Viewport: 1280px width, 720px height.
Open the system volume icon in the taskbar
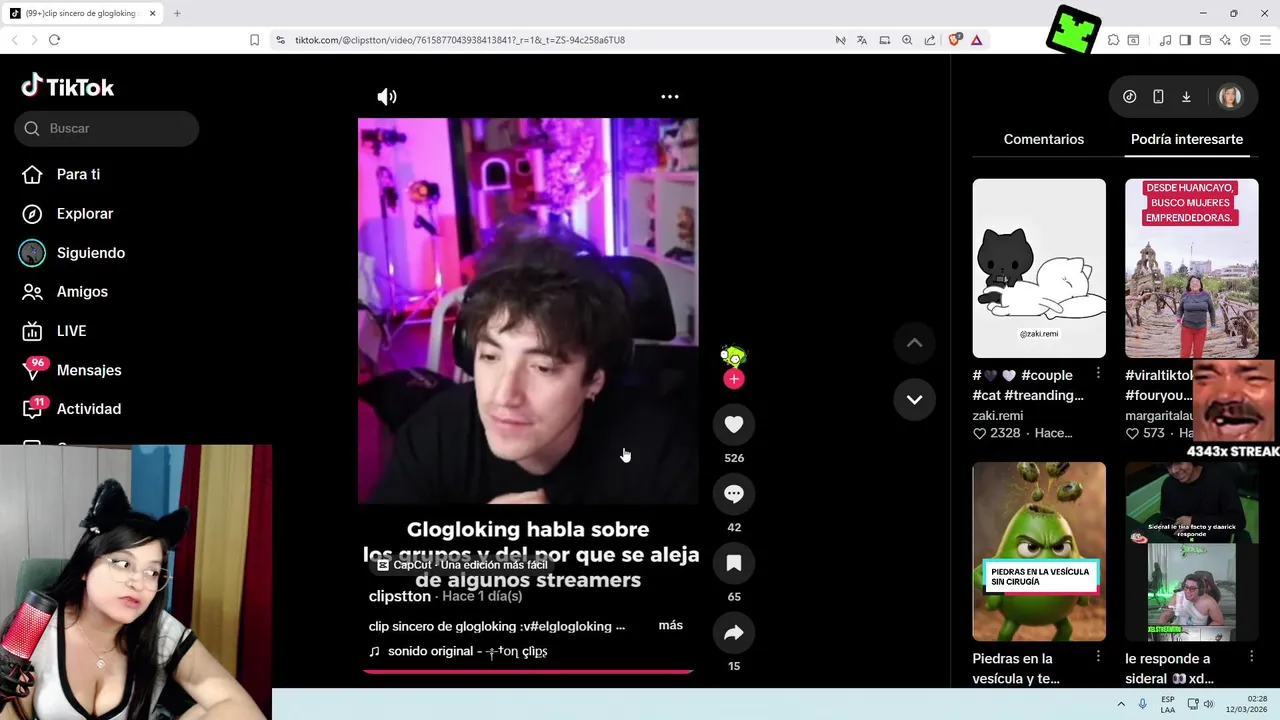[1209, 704]
